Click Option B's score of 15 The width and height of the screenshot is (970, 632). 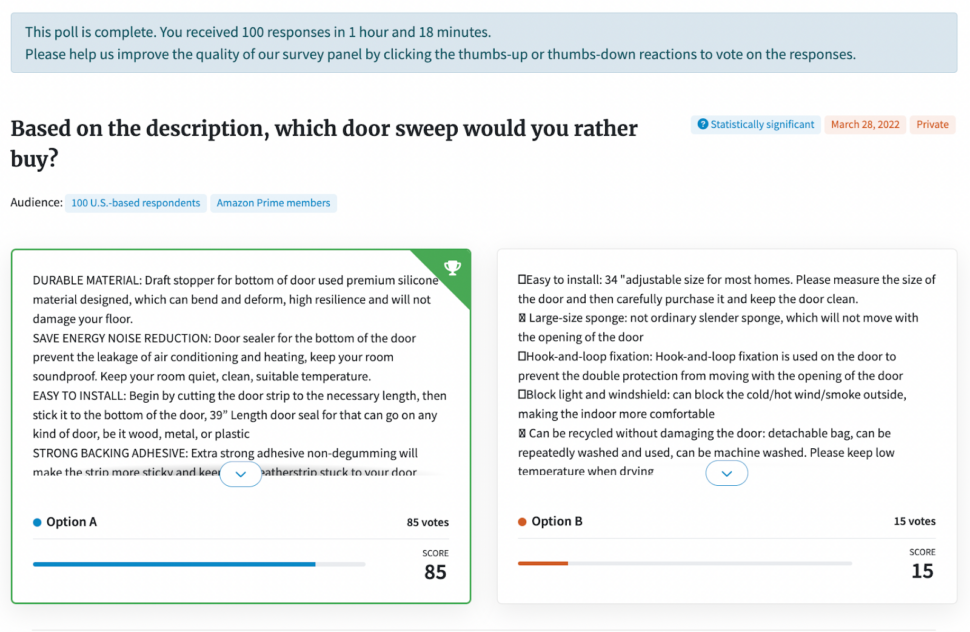[922, 571]
